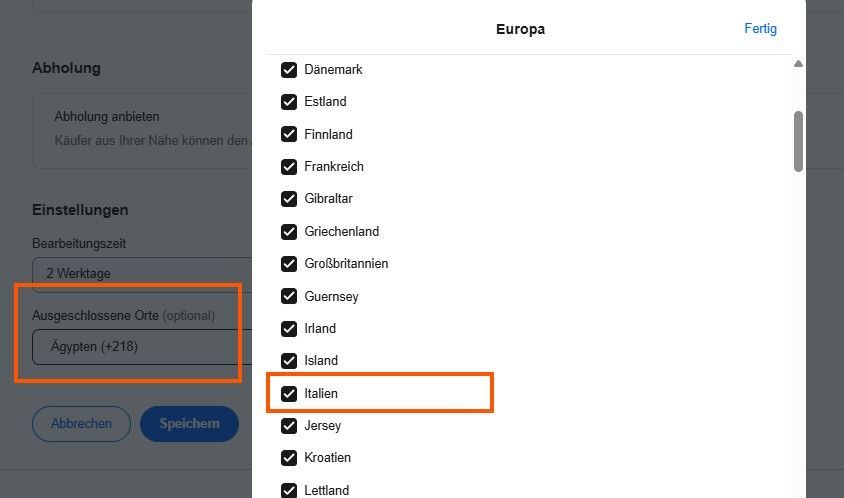Screen dimensions: 844x498
Task: Uncheck the Dänemark checkbox
Action: point(289,70)
